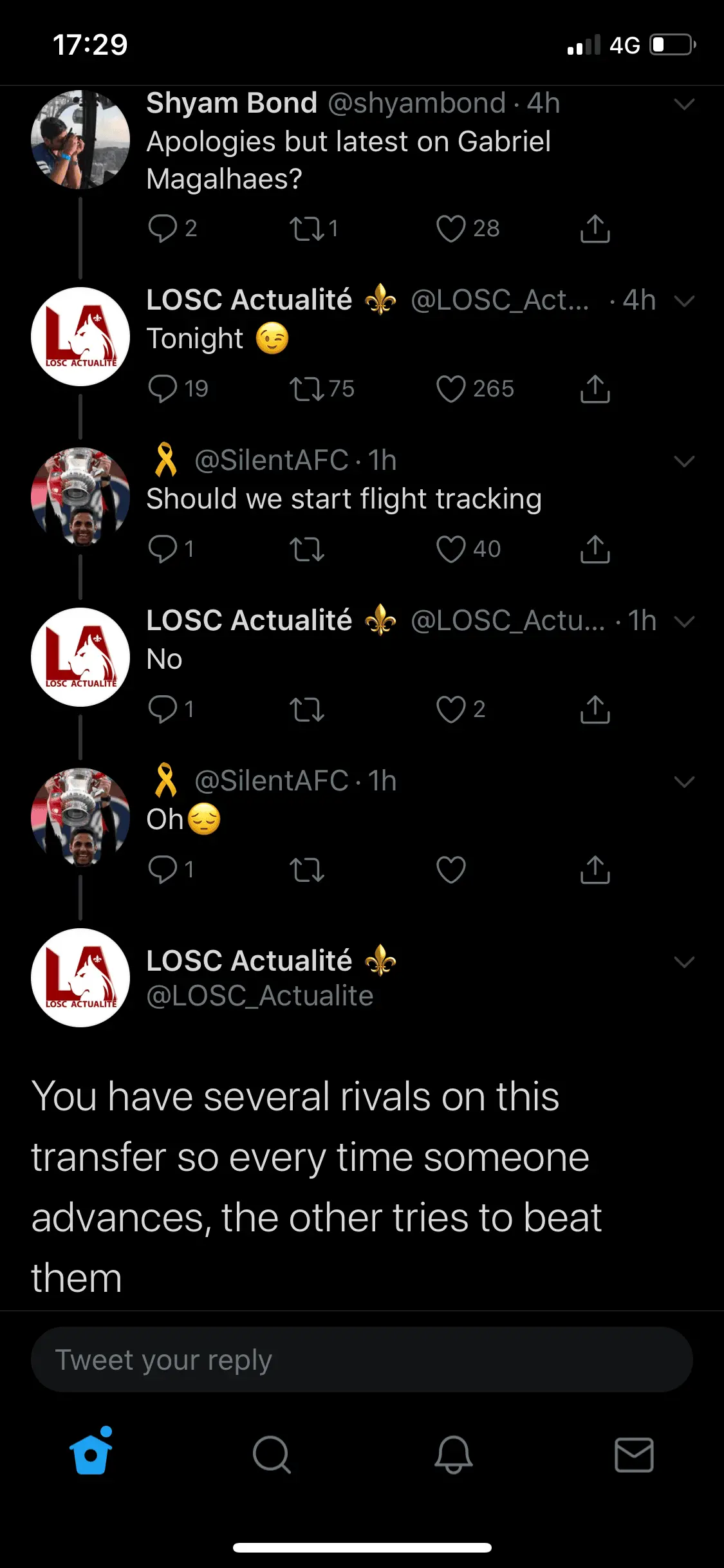Screen dimensions: 724x1568
Task: Like Shyam Bond's tweet
Action: (x=450, y=229)
